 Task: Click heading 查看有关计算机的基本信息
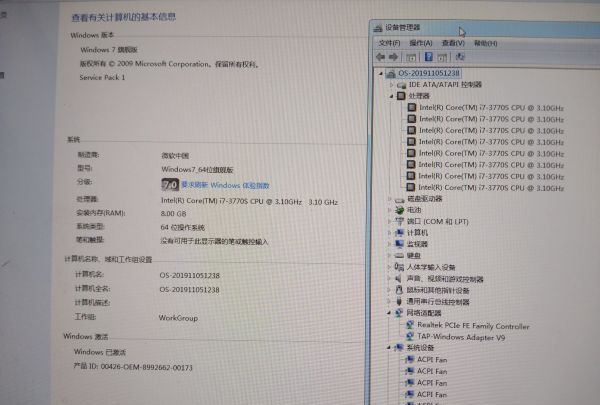tap(124, 17)
